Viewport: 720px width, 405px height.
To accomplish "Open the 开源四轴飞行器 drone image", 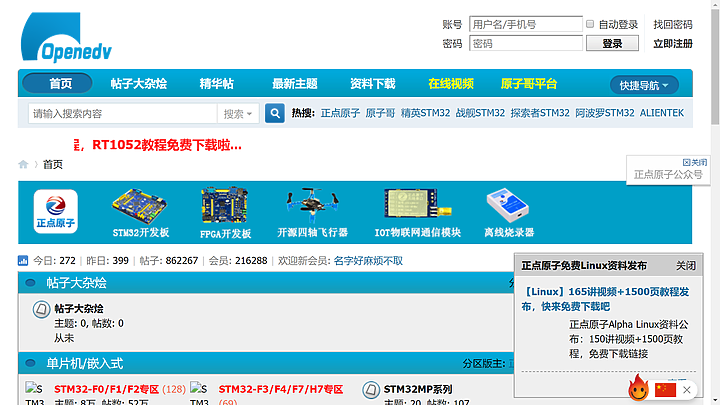I will coord(312,205).
